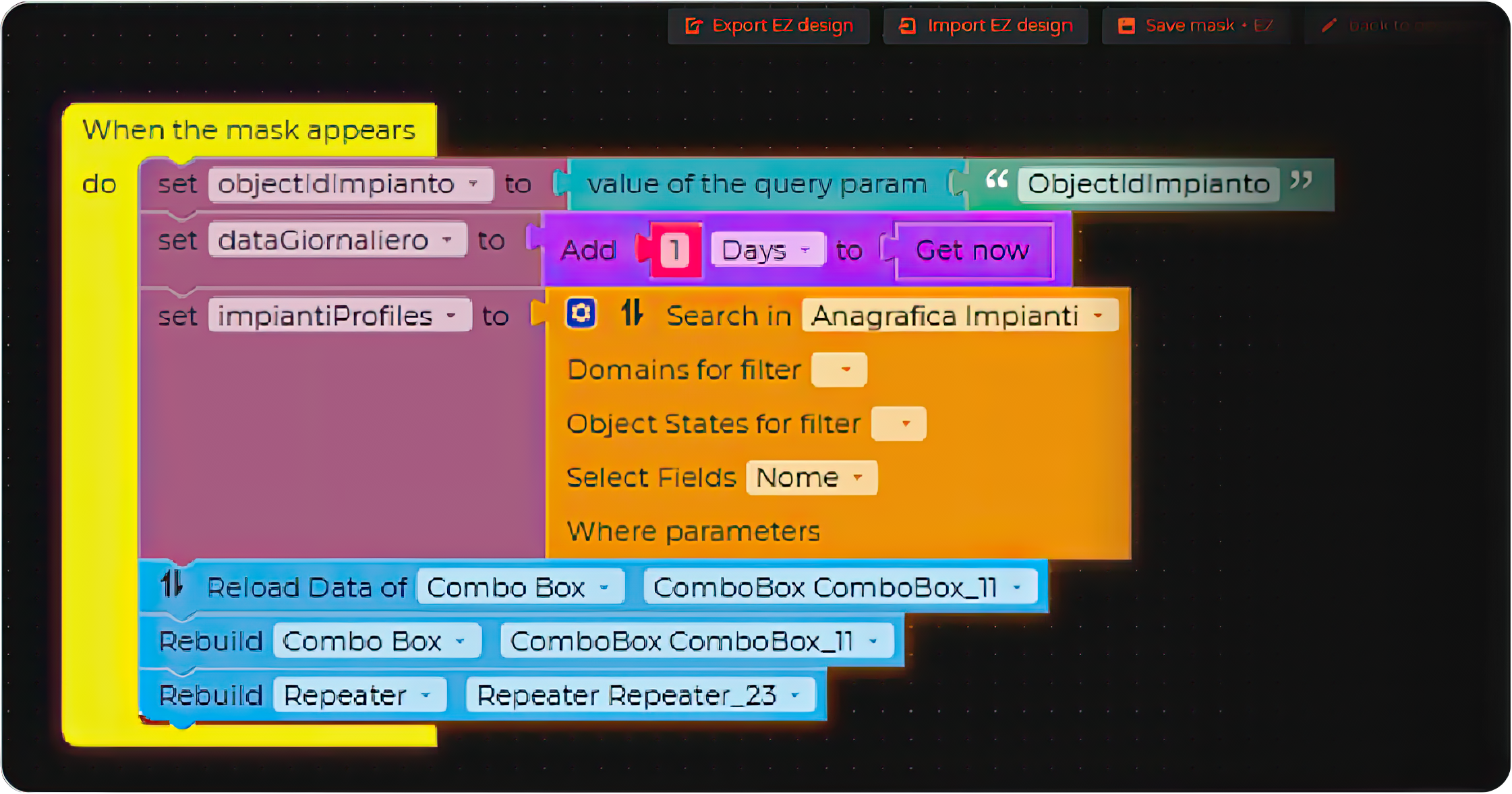The image size is (1512, 794).
Task: Click the arrows icon beside Search in
Action: (632, 313)
